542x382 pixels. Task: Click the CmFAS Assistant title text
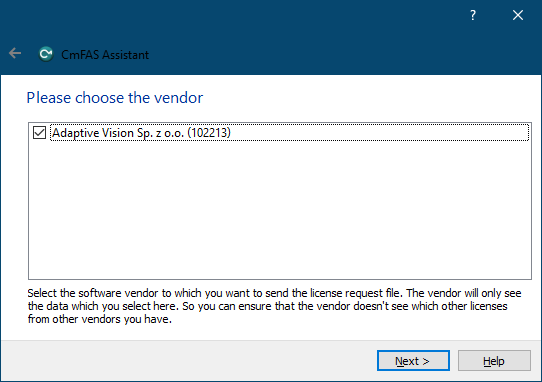(105, 55)
